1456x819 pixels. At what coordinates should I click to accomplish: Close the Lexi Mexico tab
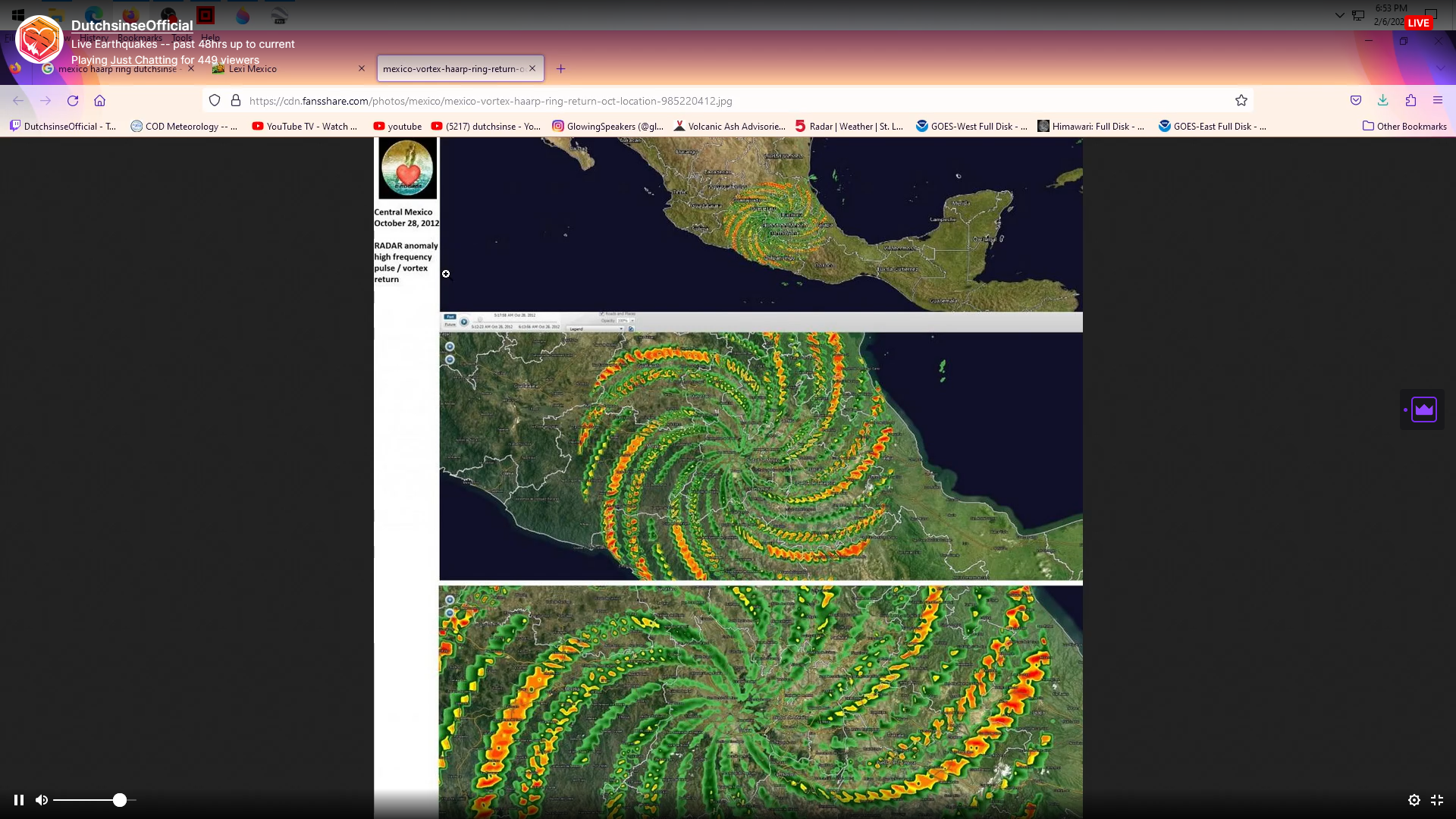(362, 68)
